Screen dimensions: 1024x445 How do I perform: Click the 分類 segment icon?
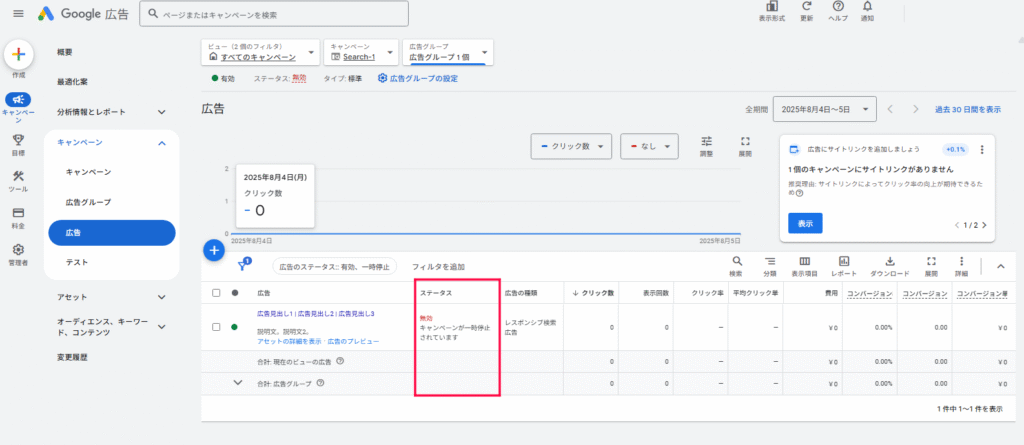coord(770,266)
